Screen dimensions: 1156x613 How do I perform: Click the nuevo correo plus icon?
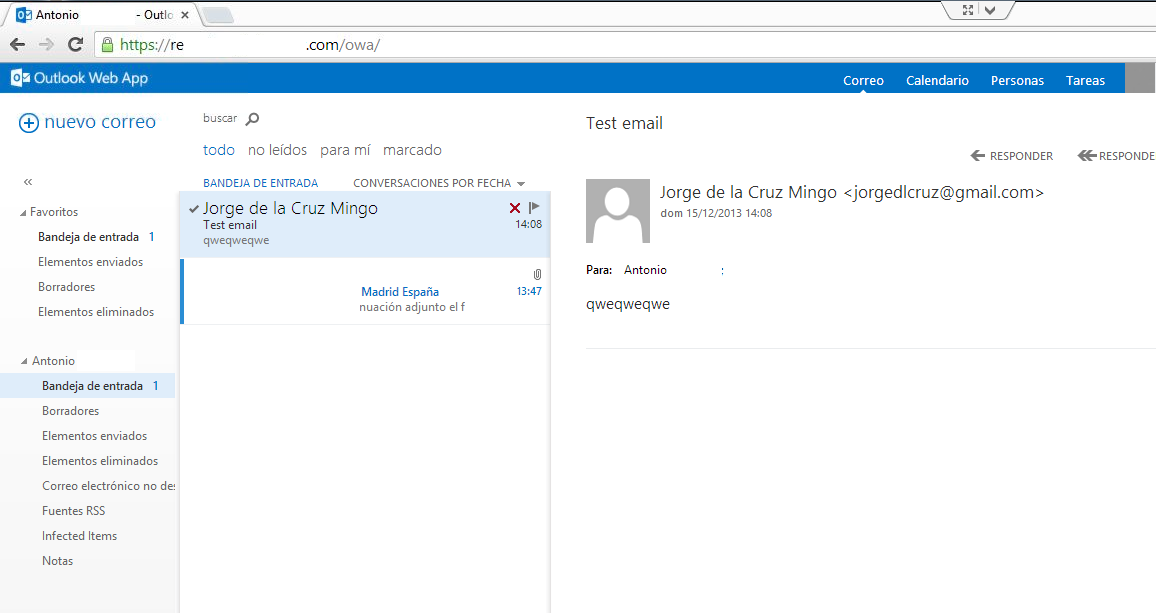coord(28,123)
